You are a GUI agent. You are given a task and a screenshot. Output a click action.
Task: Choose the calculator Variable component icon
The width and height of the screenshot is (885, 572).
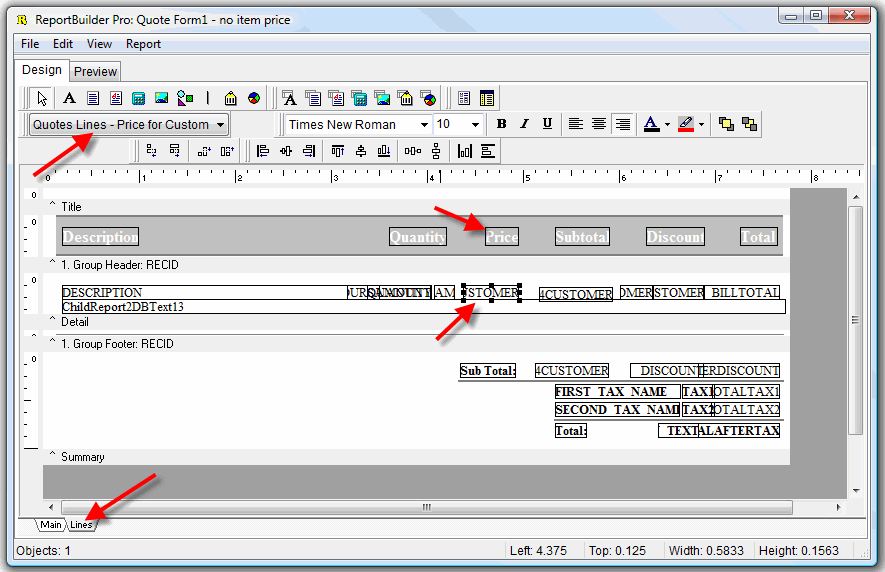(139, 98)
